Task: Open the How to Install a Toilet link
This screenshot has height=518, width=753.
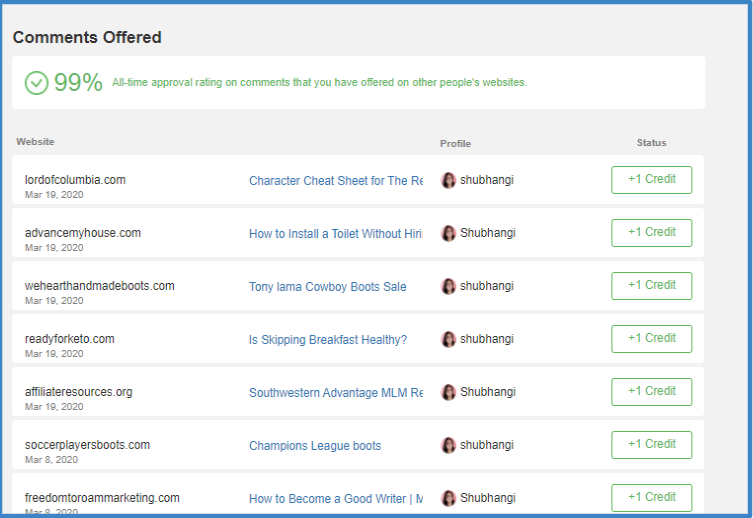Action: coord(336,234)
